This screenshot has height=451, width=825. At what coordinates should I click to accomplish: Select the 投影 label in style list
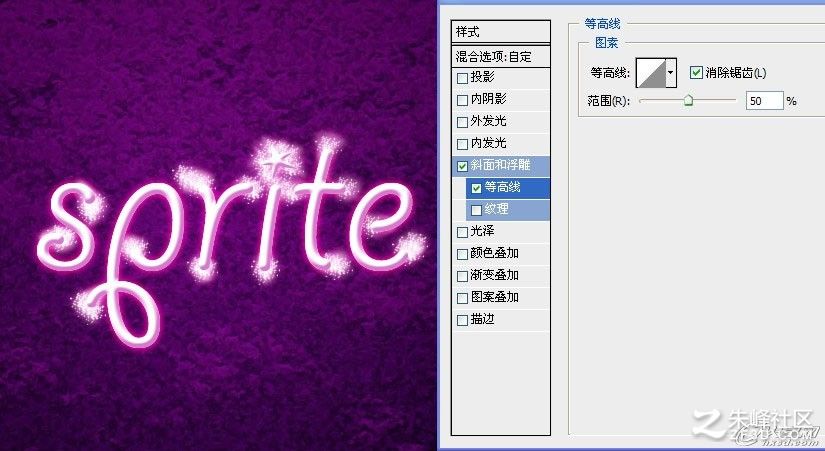482,77
